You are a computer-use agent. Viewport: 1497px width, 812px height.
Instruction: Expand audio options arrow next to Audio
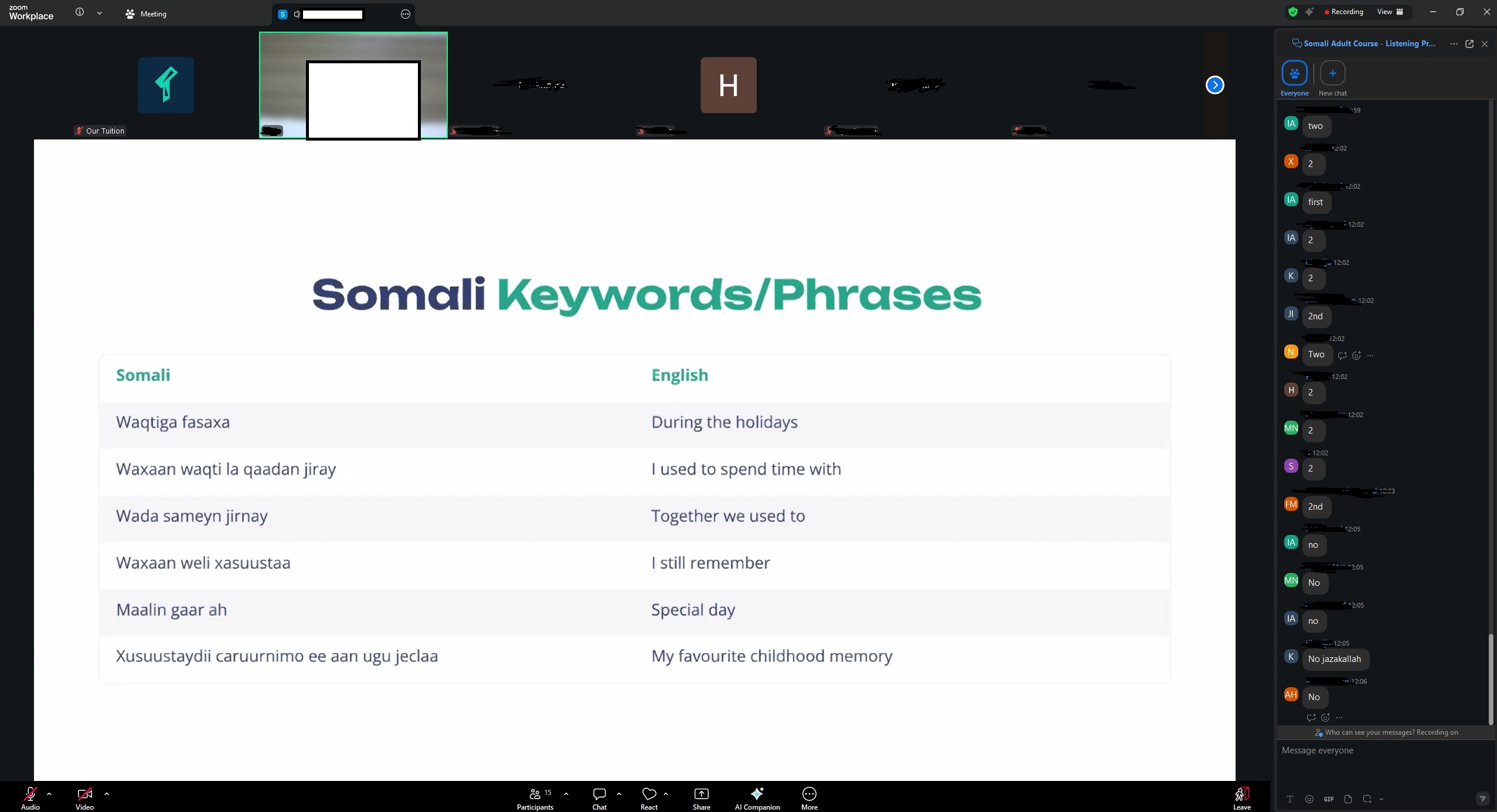tap(49, 794)
